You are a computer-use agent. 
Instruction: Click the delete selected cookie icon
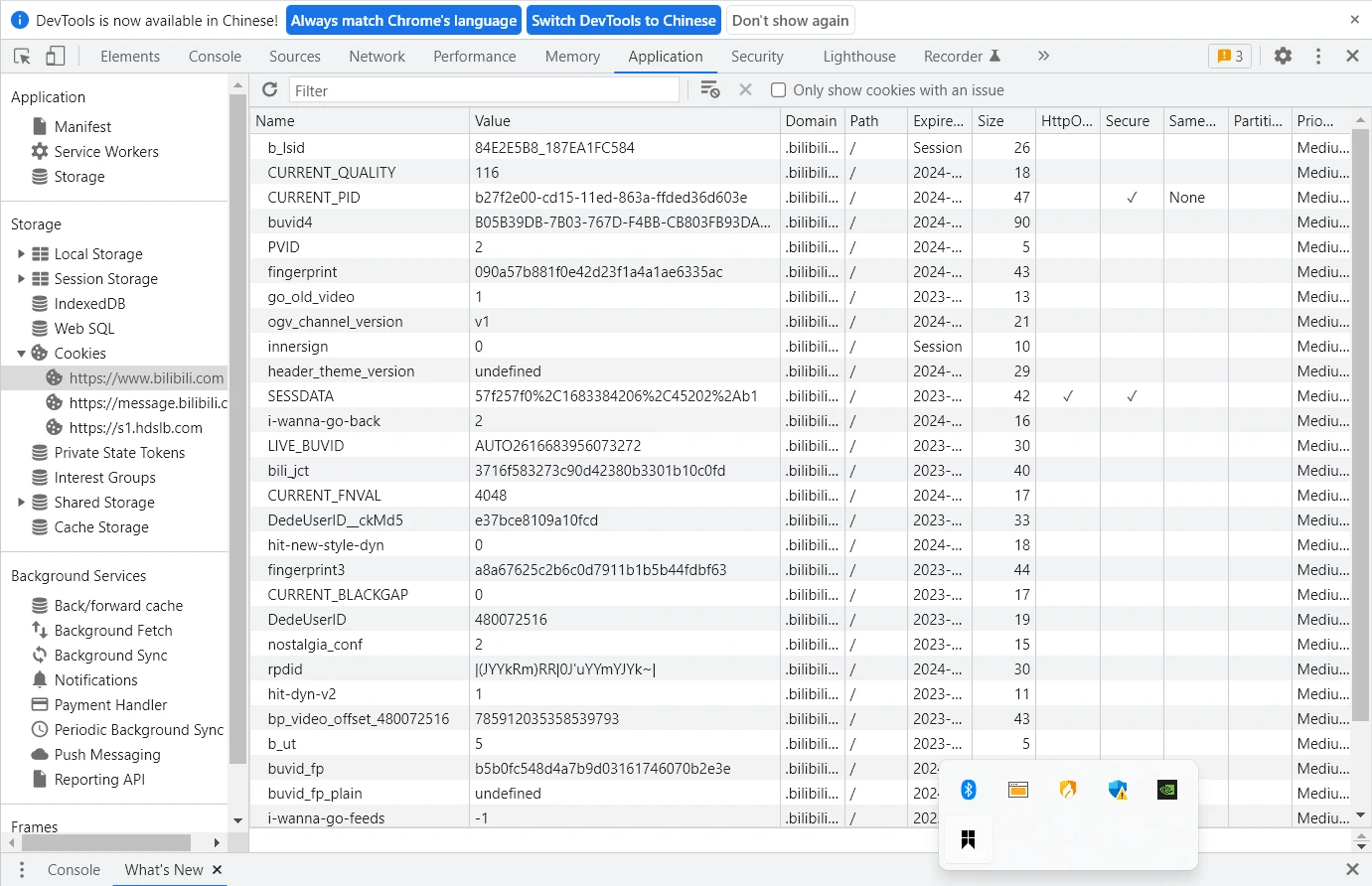(x=746, y=90)
